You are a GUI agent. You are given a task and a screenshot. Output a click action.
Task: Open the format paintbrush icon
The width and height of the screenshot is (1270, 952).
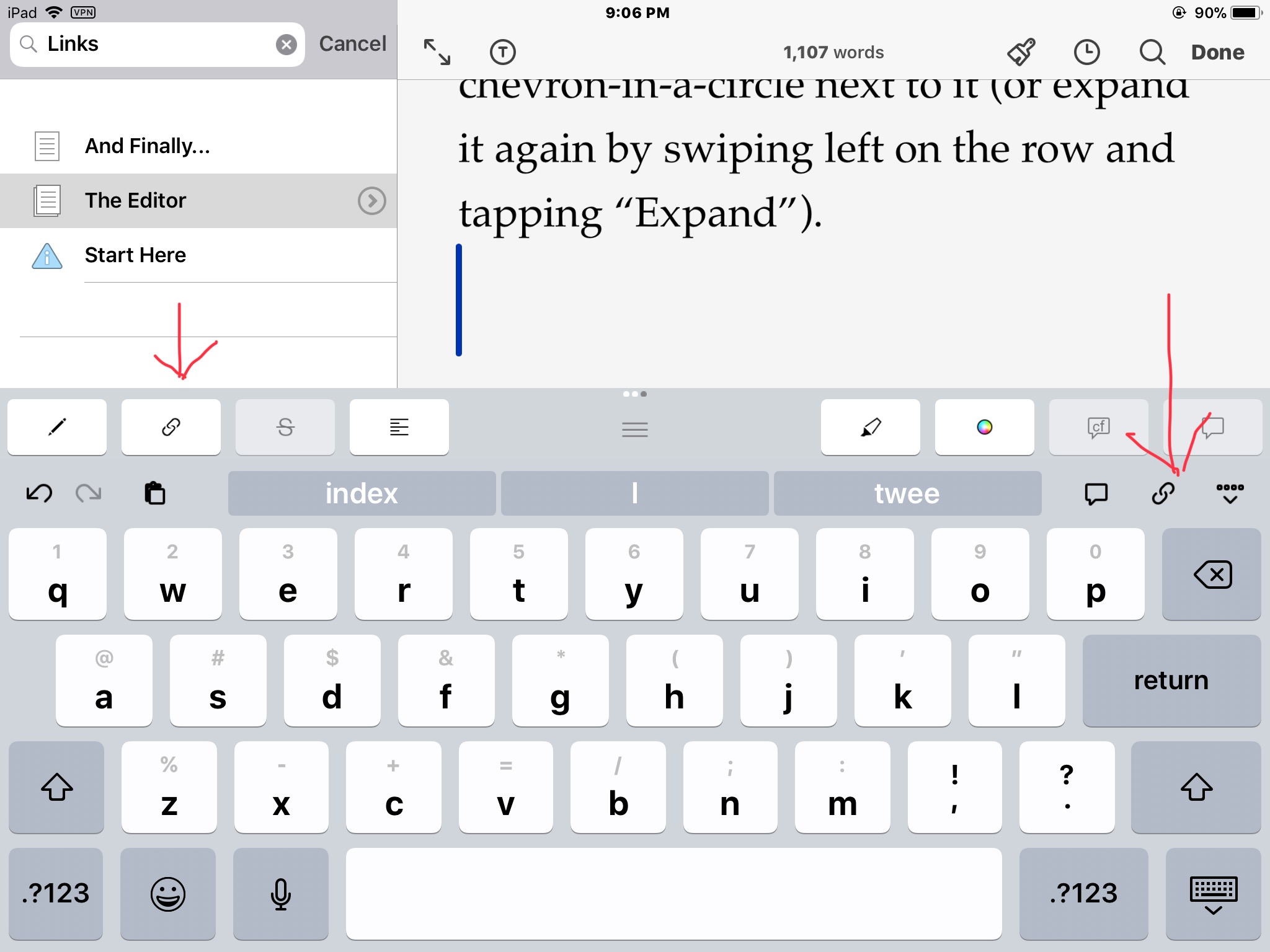tap(1021, 52)
